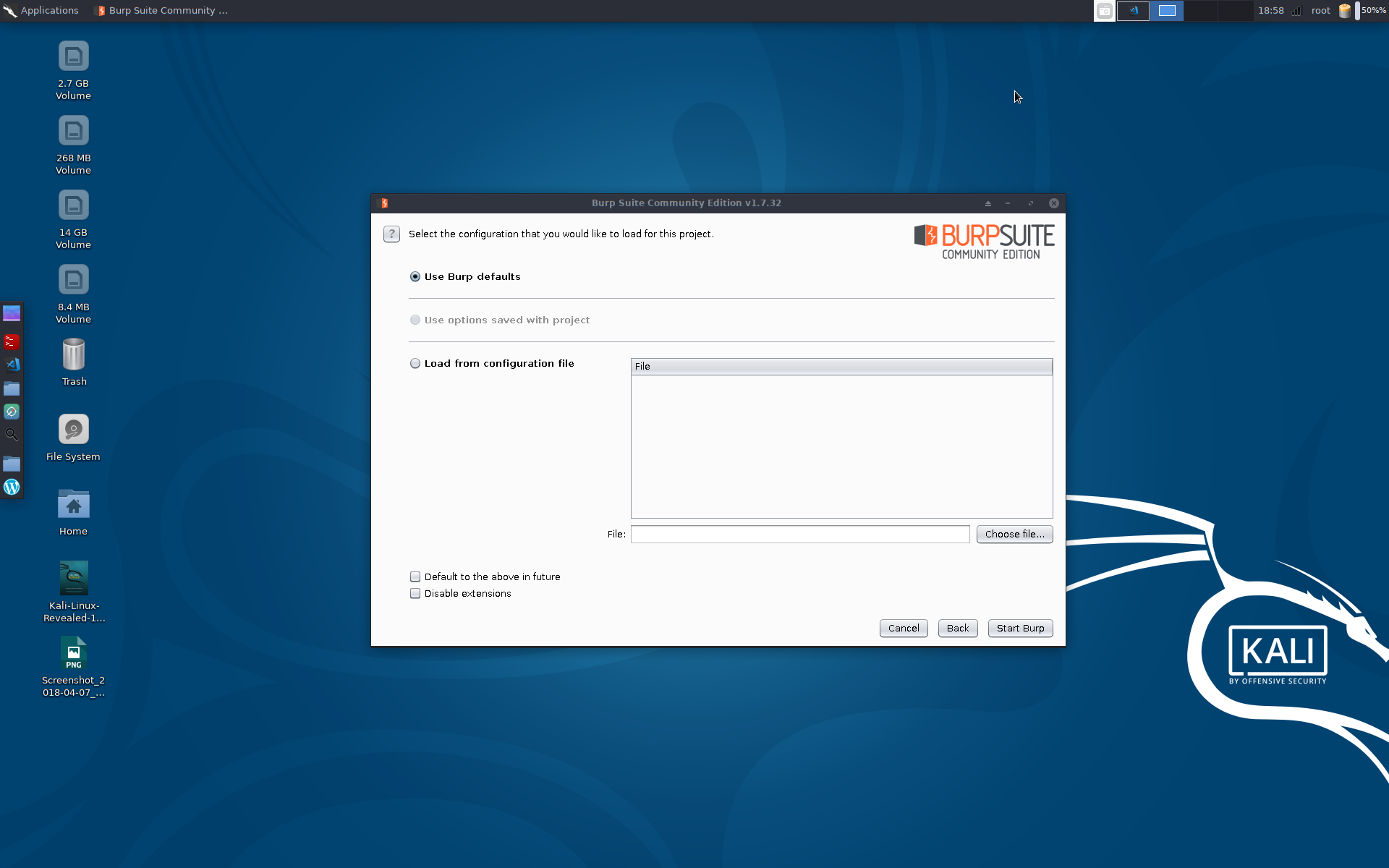Viewport: 1389px width, 868px height.
Task: Select Load from configuration file radio button
Action: (415, 363)
